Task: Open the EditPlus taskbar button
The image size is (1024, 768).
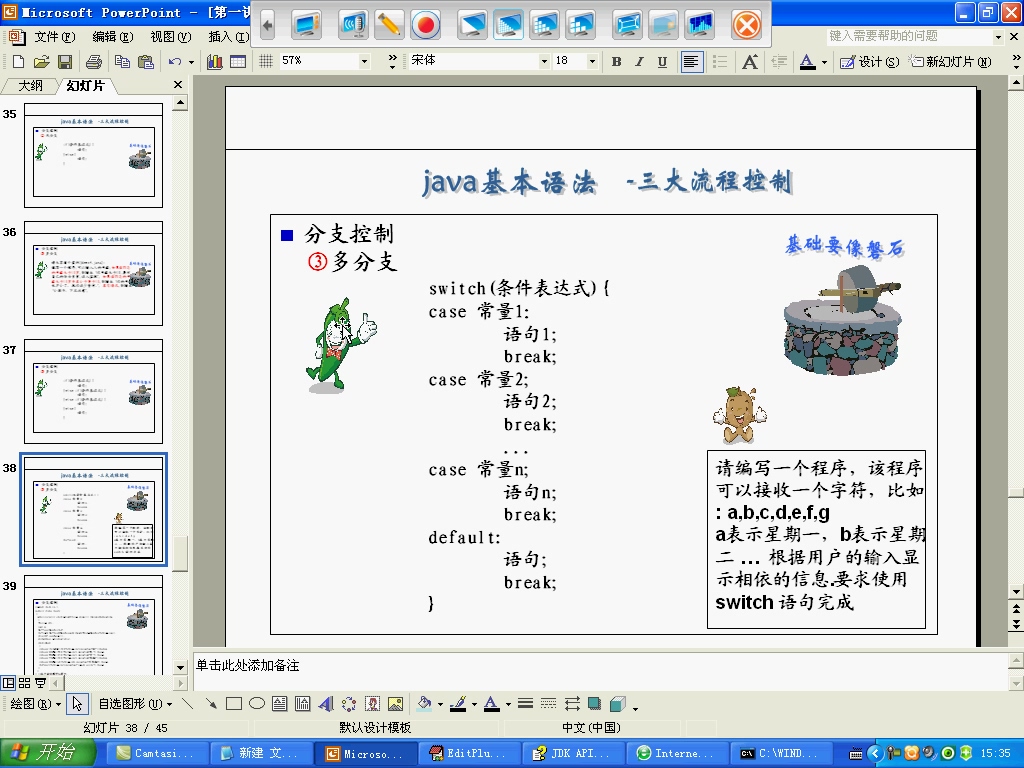Action: point(468,754)
